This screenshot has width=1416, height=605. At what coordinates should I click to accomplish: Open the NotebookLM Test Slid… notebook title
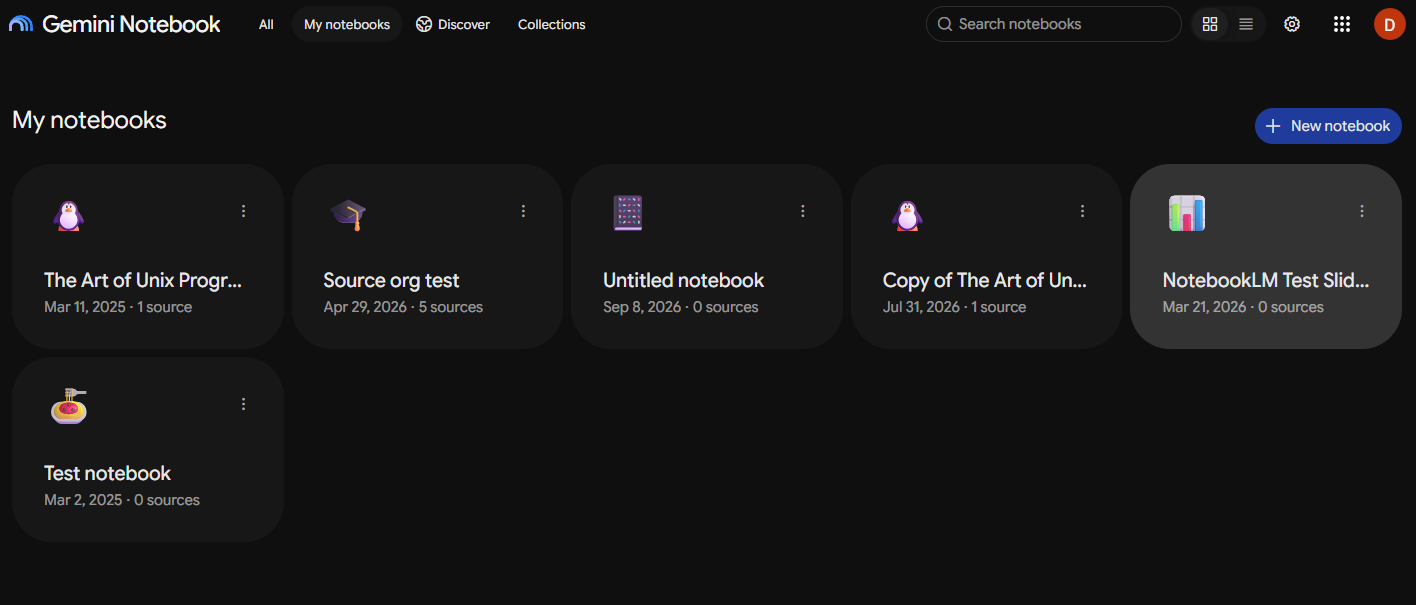tap(1266, 281)
